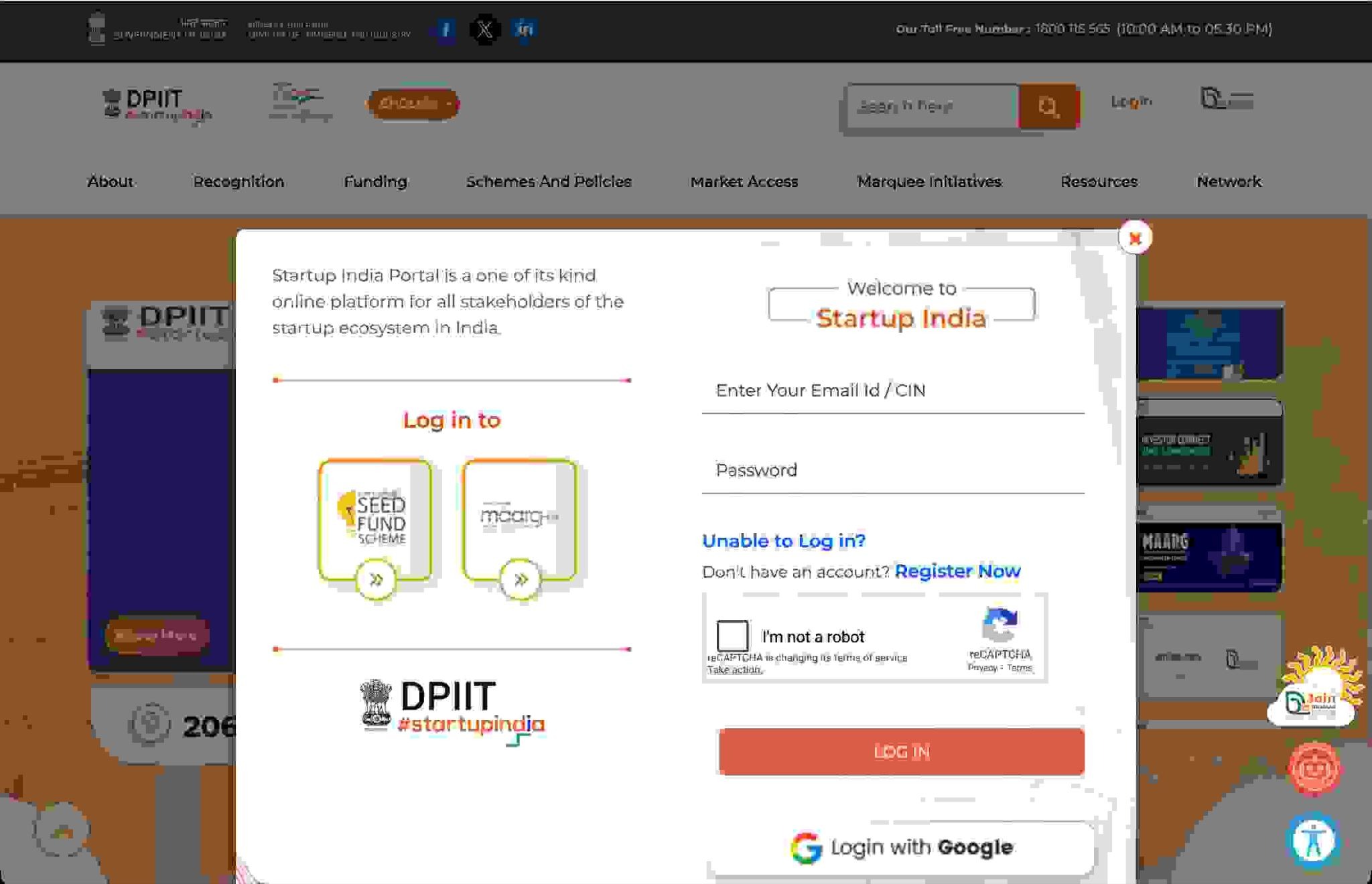Focus the Email Id / CIN field
1372x884 pixels.
point(892,391)
